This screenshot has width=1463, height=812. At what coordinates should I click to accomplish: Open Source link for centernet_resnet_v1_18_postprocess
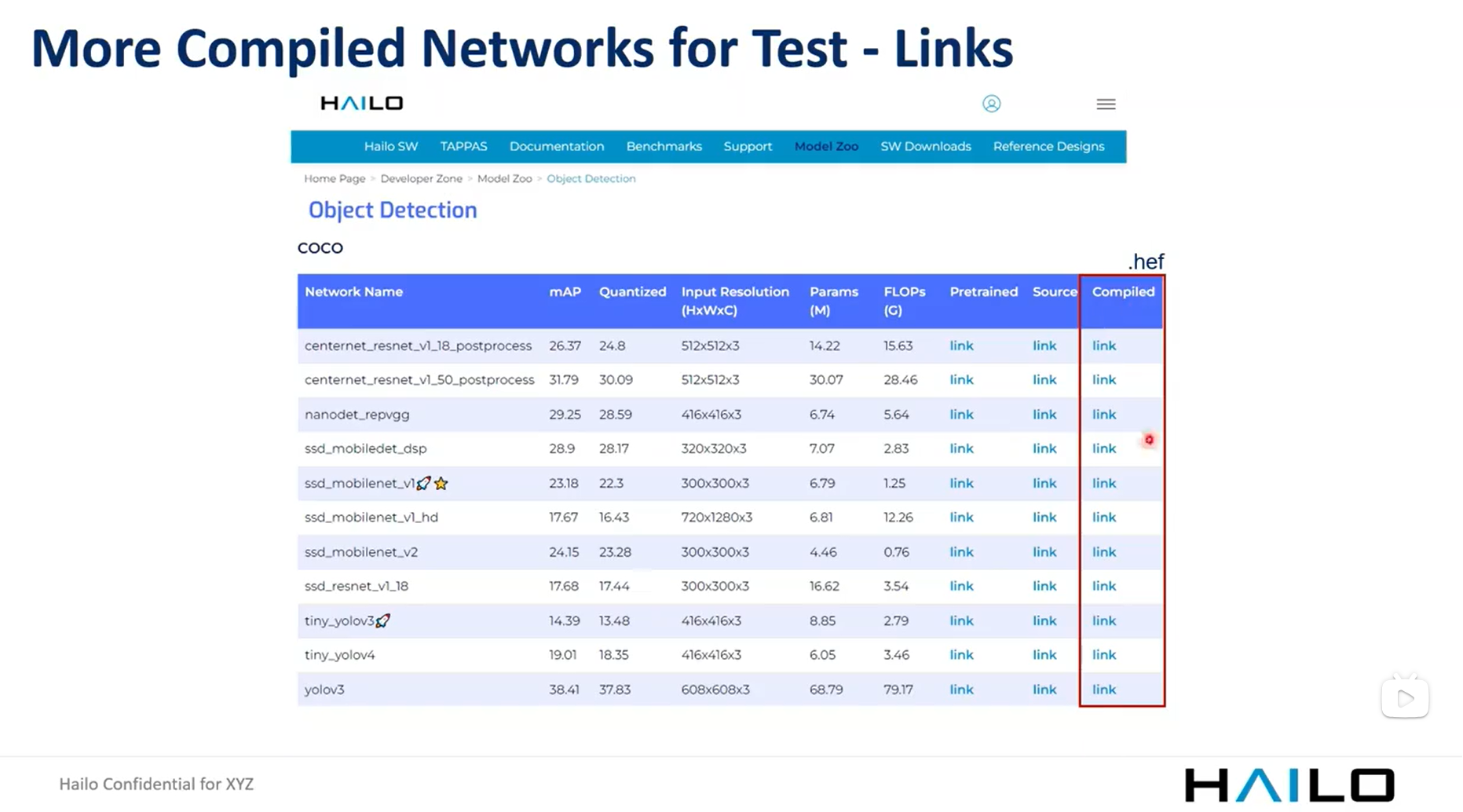(1044, 346)
